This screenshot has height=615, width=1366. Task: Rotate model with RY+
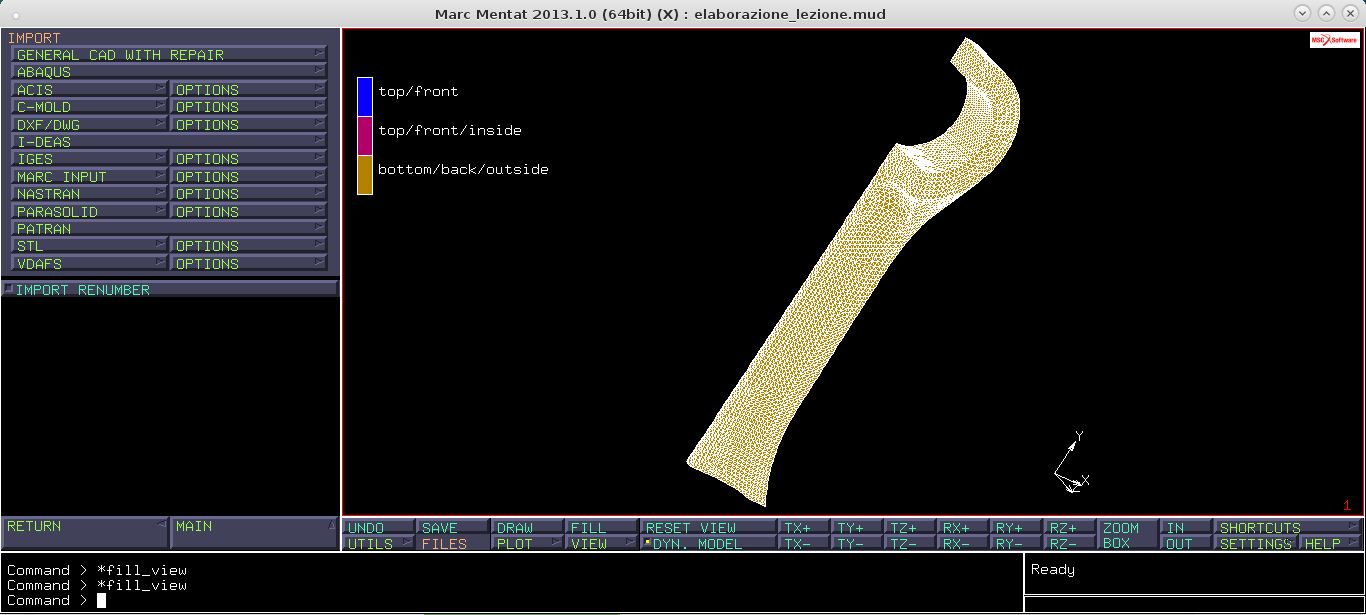coord(1017,527)
